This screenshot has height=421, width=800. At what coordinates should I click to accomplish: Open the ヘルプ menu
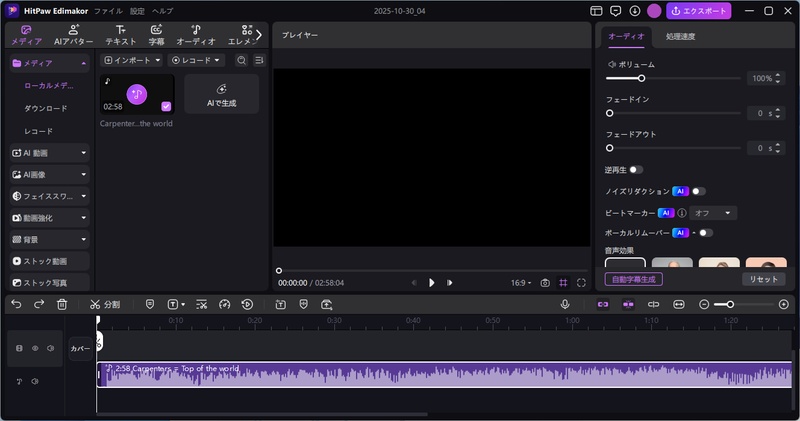point(163,11)
